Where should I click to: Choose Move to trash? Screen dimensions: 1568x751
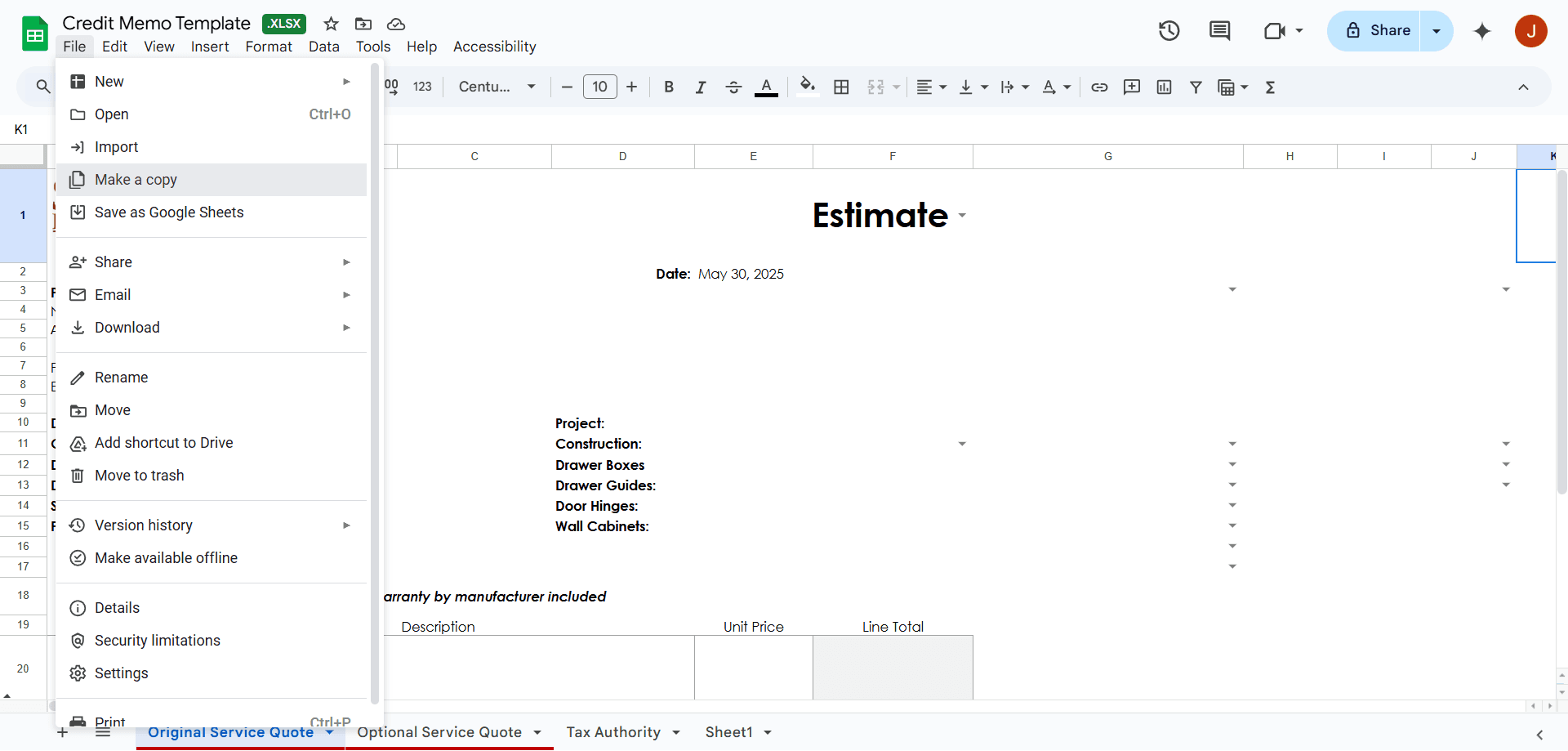click(x=212, y=476)
